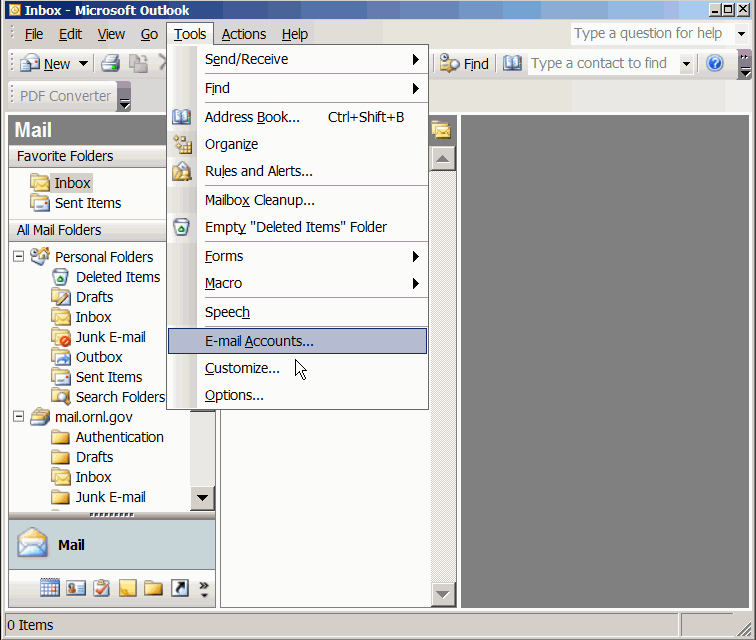This screenshot has height=640, width=756.
Task: Select the Authentication folder under mail.ornl.gov
Action: coord(120,437)
